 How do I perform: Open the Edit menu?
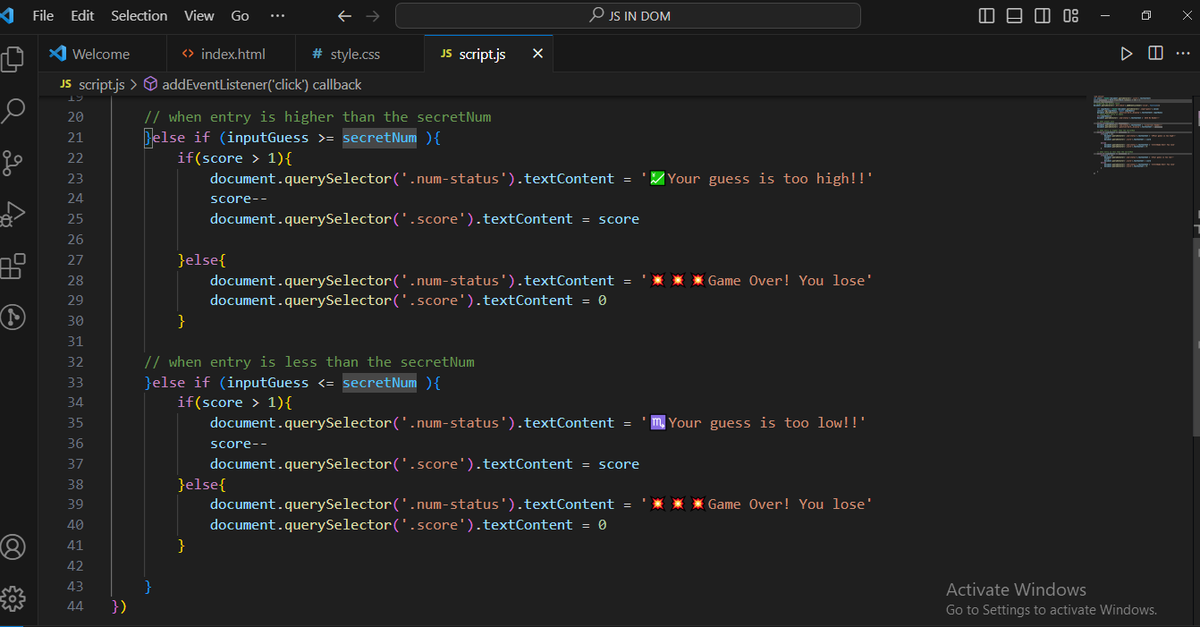point(82,16)
